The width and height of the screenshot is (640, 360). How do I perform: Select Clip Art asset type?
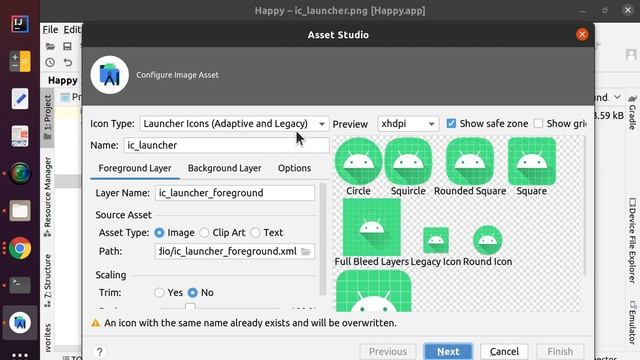click(204, 233)
